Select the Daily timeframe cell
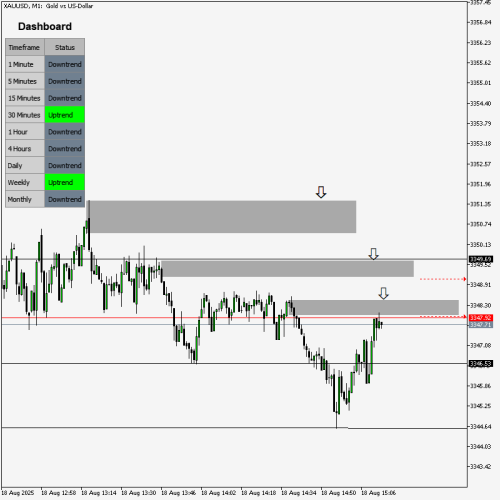 (x=25, y=166)
